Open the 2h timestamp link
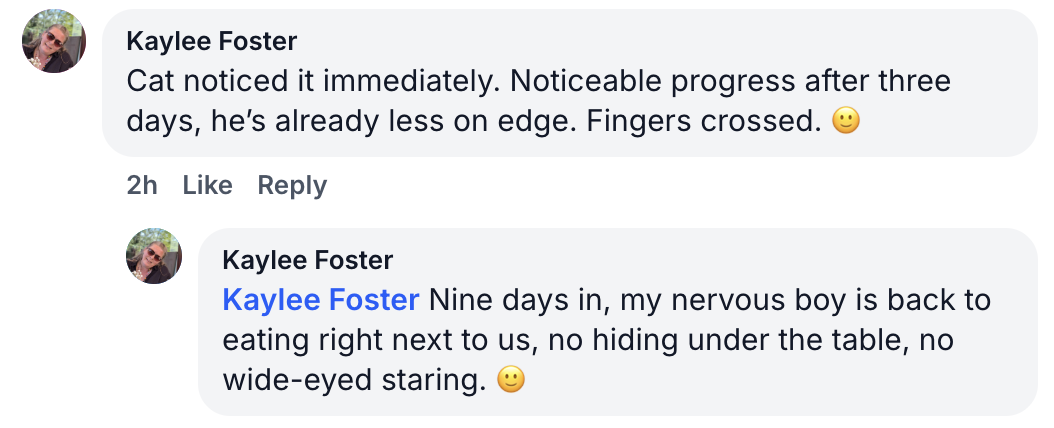The width and height of the screenshot is (1054, 428). (142, 185)
